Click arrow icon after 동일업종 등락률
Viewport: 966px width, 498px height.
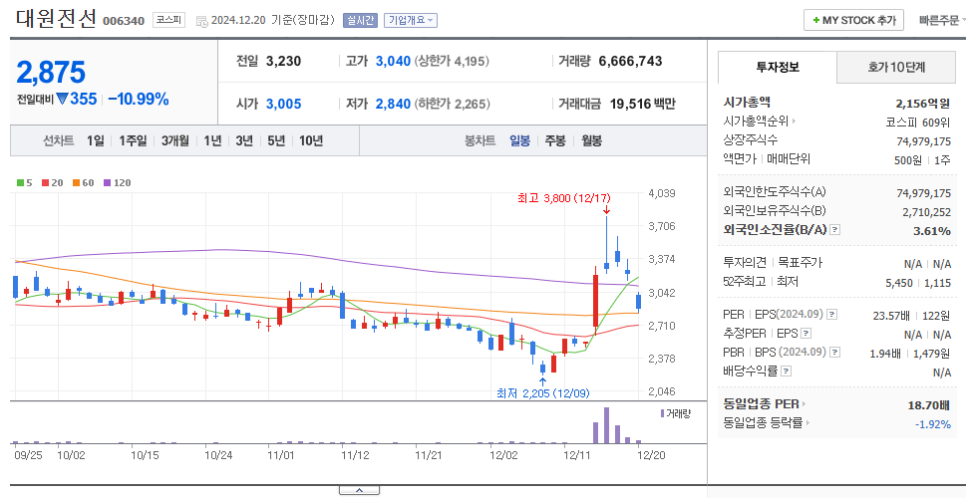coord(807,423)
